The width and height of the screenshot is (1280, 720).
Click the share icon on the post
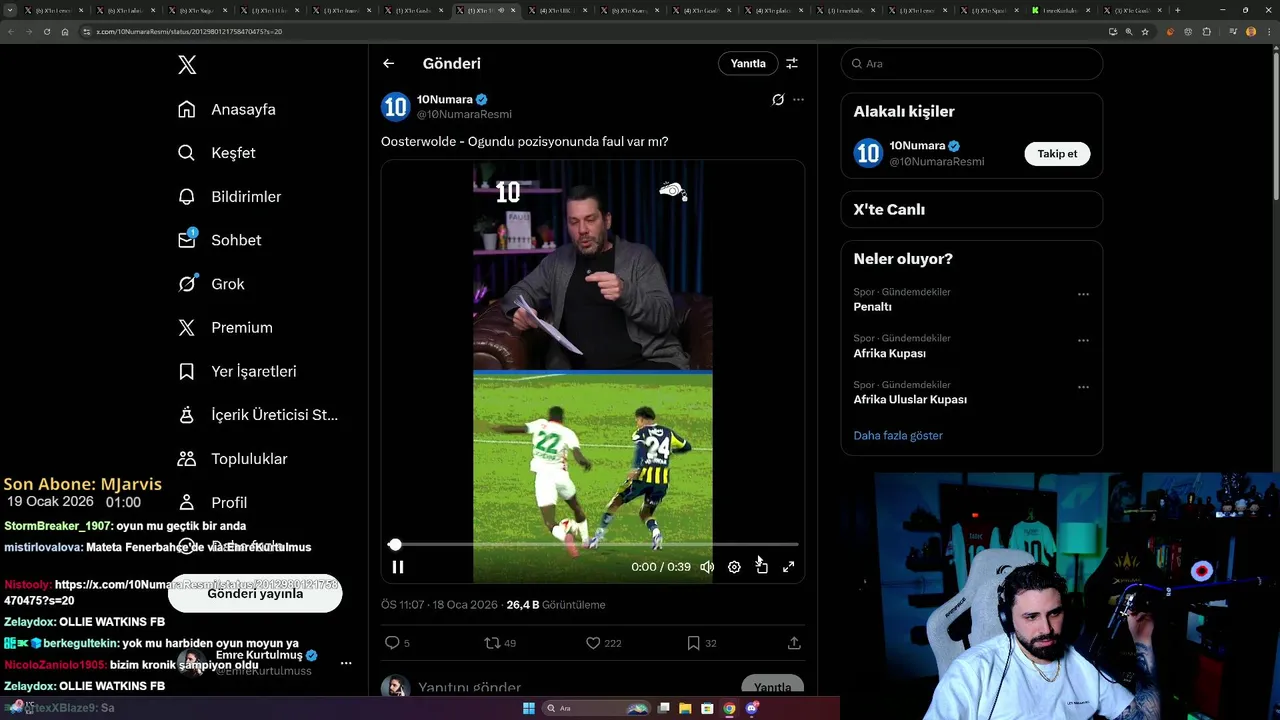pyautogui.click(x=794, y=643)
